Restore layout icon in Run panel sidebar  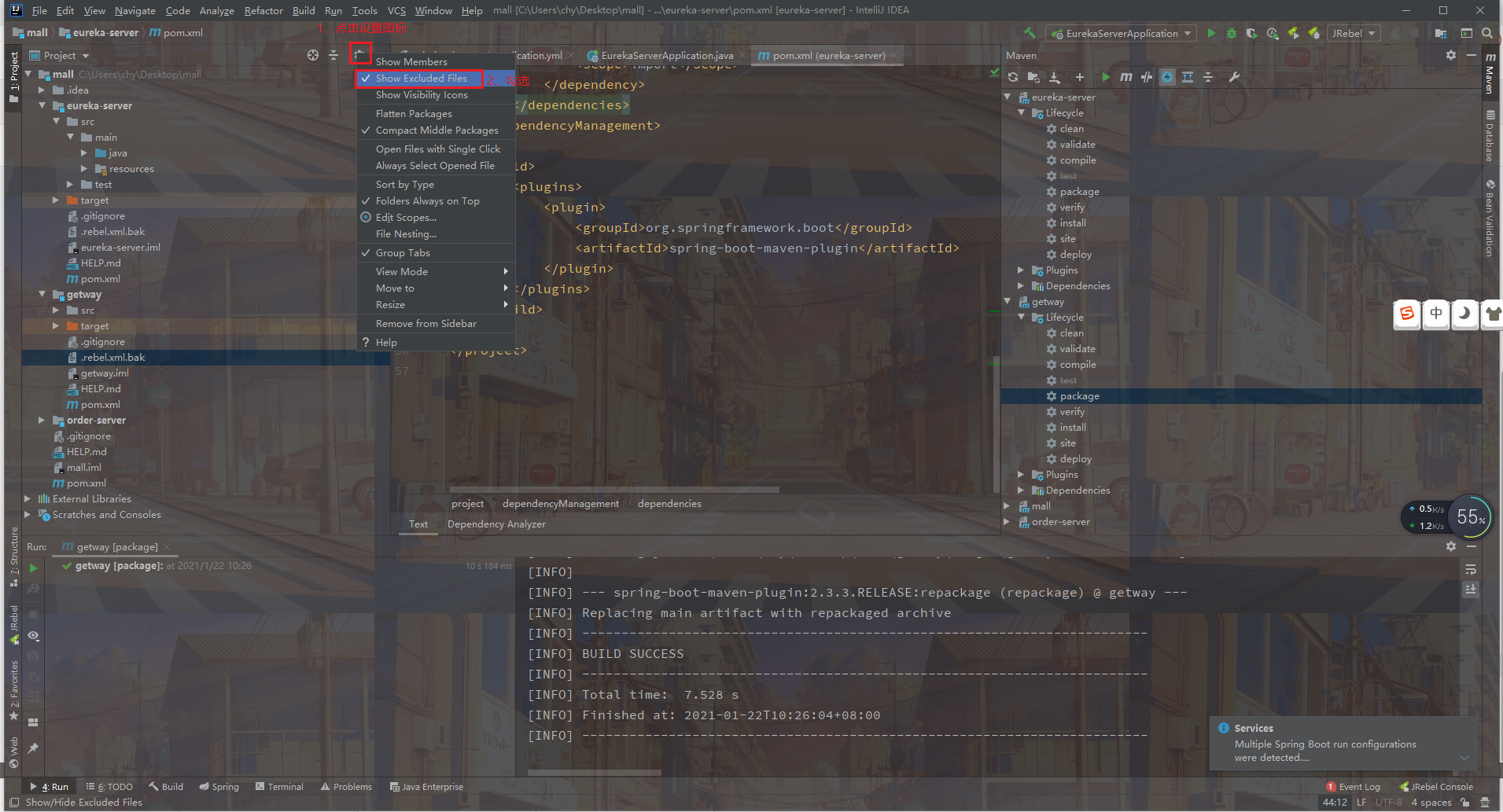[x=33, y=722]
